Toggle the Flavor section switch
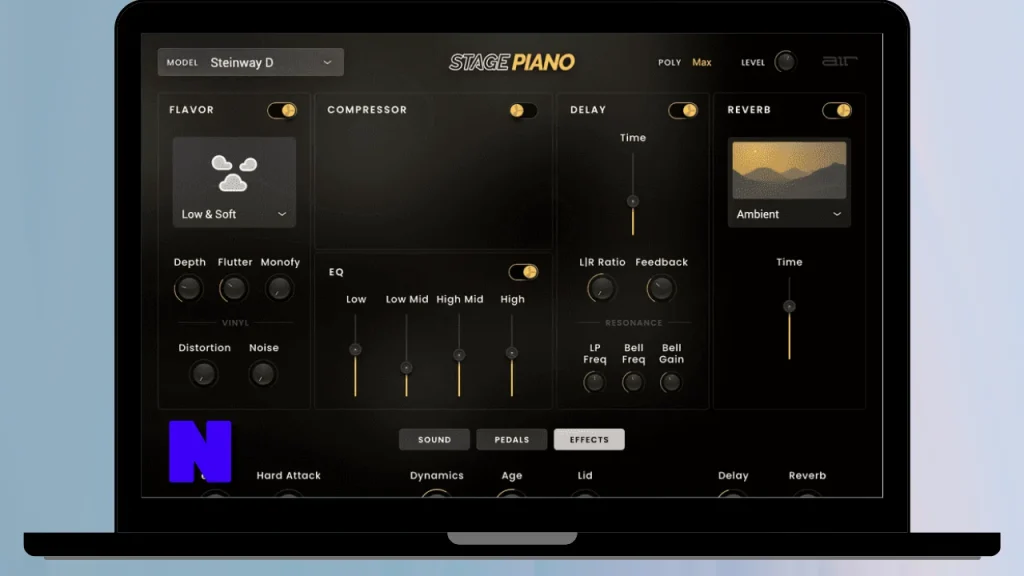1024x576 pixels. coord(282,110)
